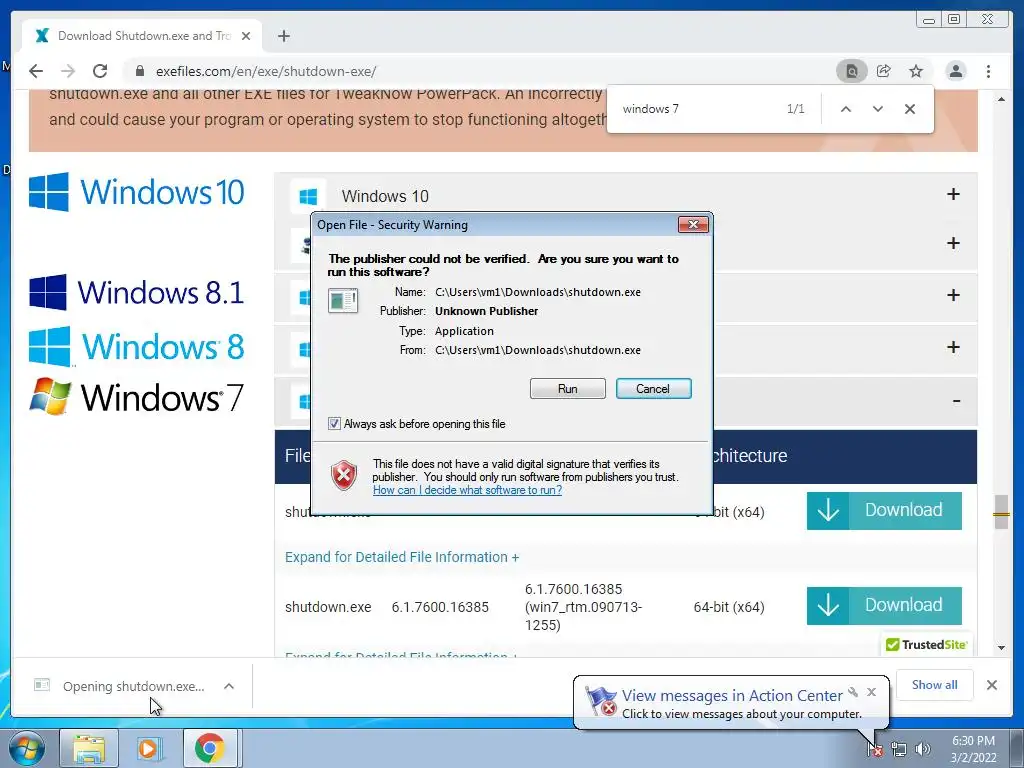The height and width of the screenshot is (768, 1024).
Task: Expand the third accordion row's plus sign
Action: pyautogui.click(x=953, y=295)
